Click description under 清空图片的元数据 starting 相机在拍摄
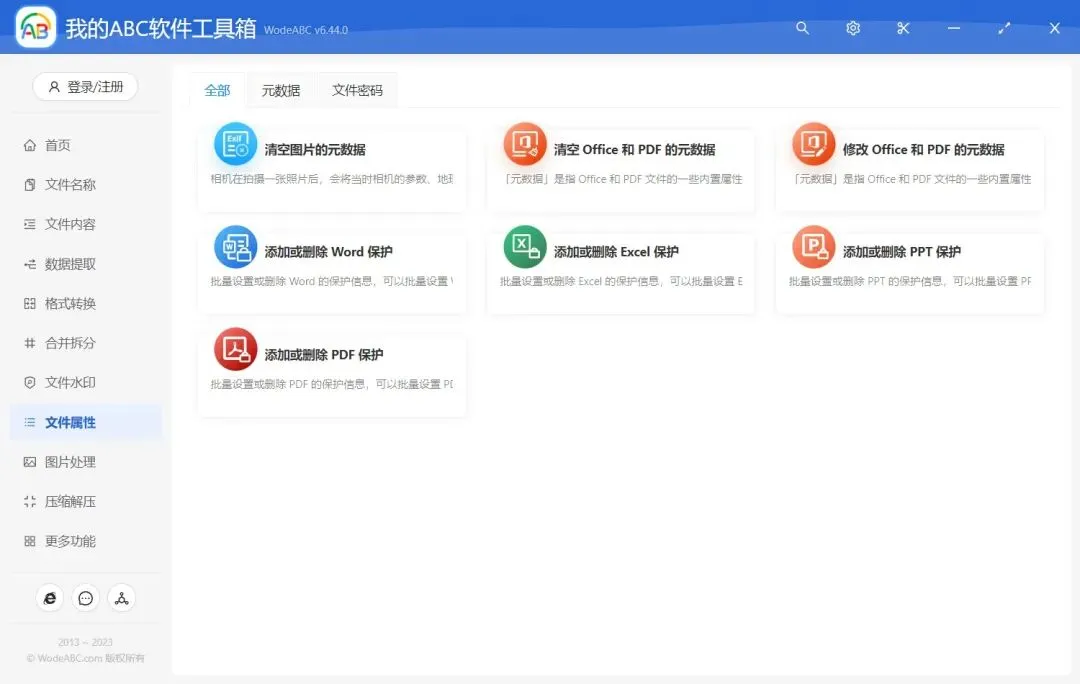 click(332, 179)
